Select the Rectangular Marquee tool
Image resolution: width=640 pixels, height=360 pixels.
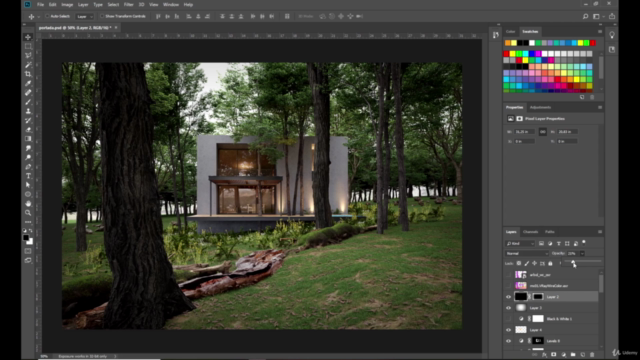click(x=28, y=47)
